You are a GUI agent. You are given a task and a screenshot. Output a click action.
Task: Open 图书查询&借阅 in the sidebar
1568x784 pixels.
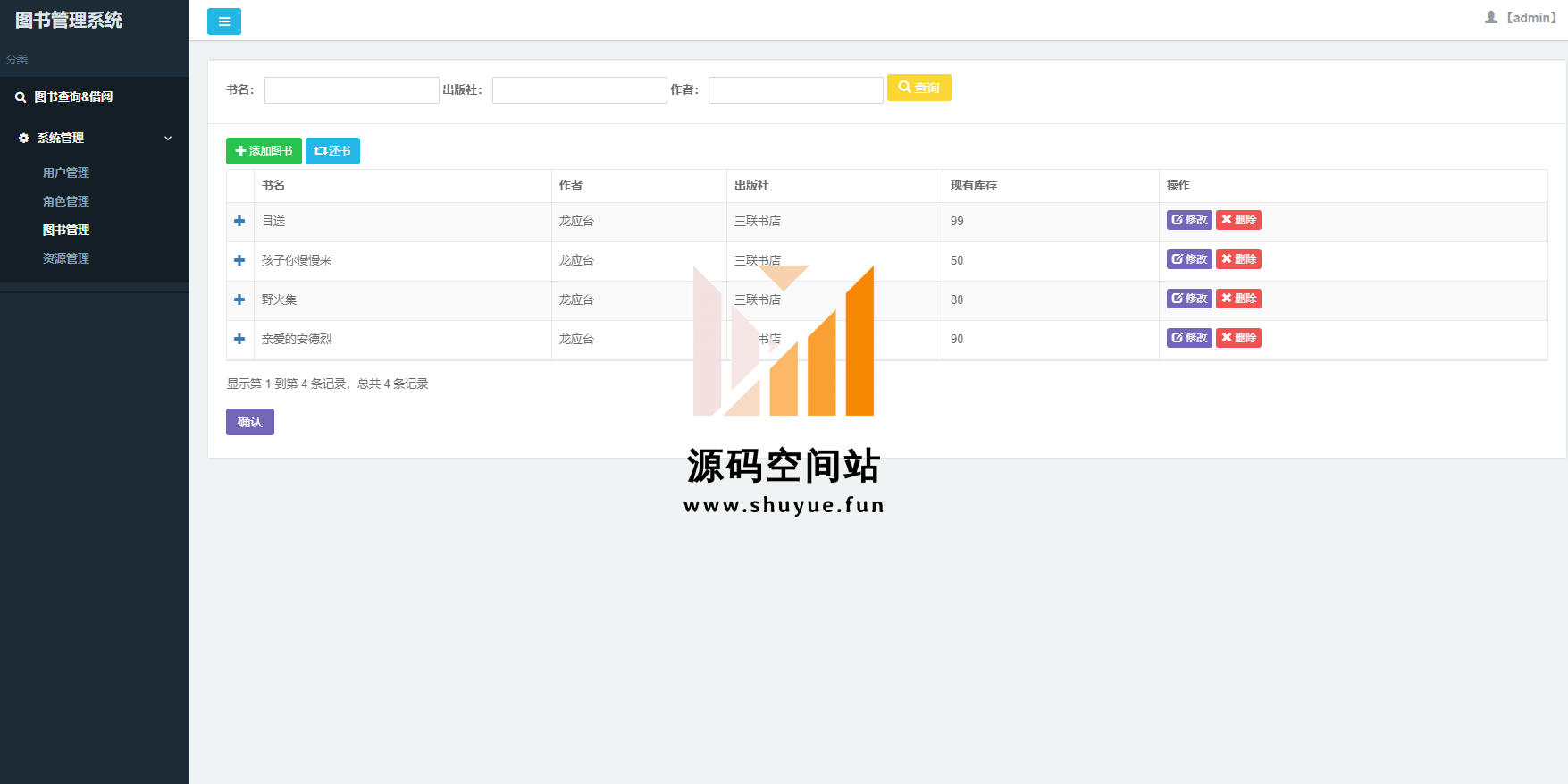(x=73, y=97)
